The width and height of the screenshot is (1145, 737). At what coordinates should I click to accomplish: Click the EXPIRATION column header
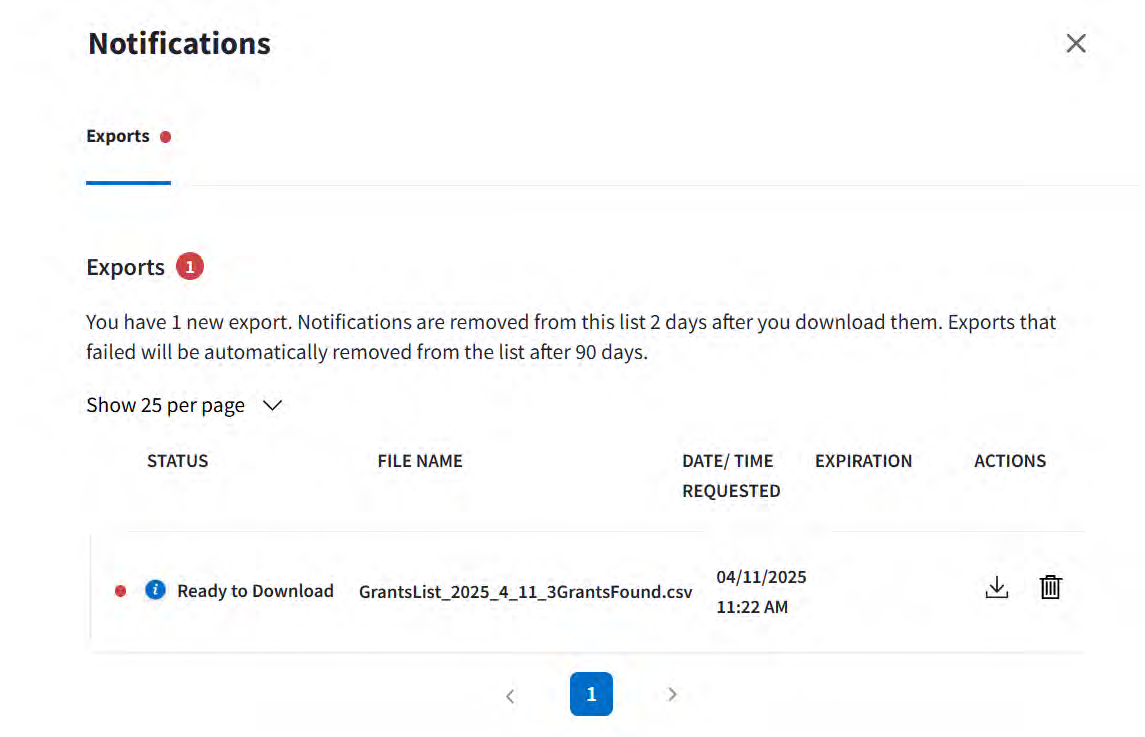(x=863, y=461)
